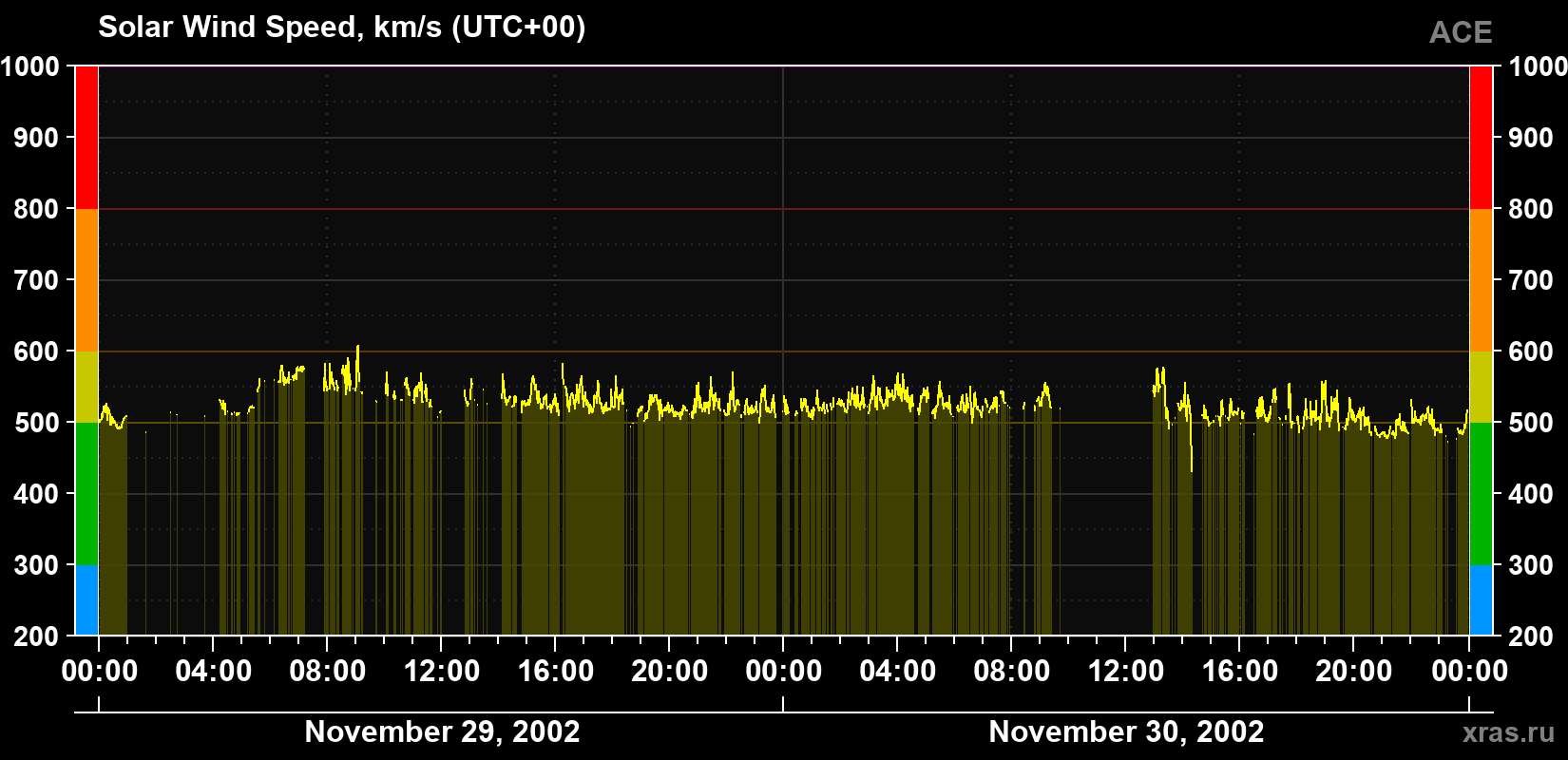
Task: Click the green band on the right speed scale
Action: pos(1481,494)
